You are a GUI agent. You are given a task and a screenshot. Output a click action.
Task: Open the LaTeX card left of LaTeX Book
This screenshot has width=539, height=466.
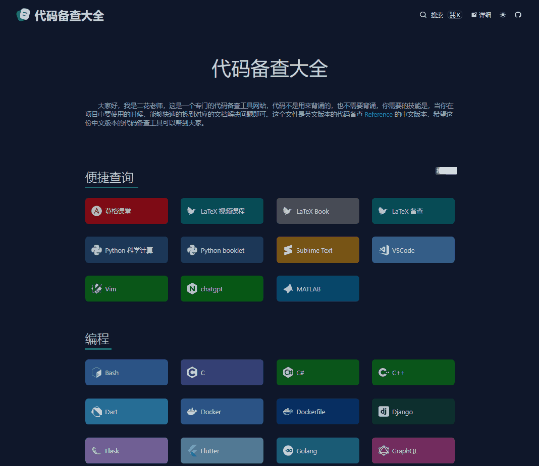coord(222,211)
